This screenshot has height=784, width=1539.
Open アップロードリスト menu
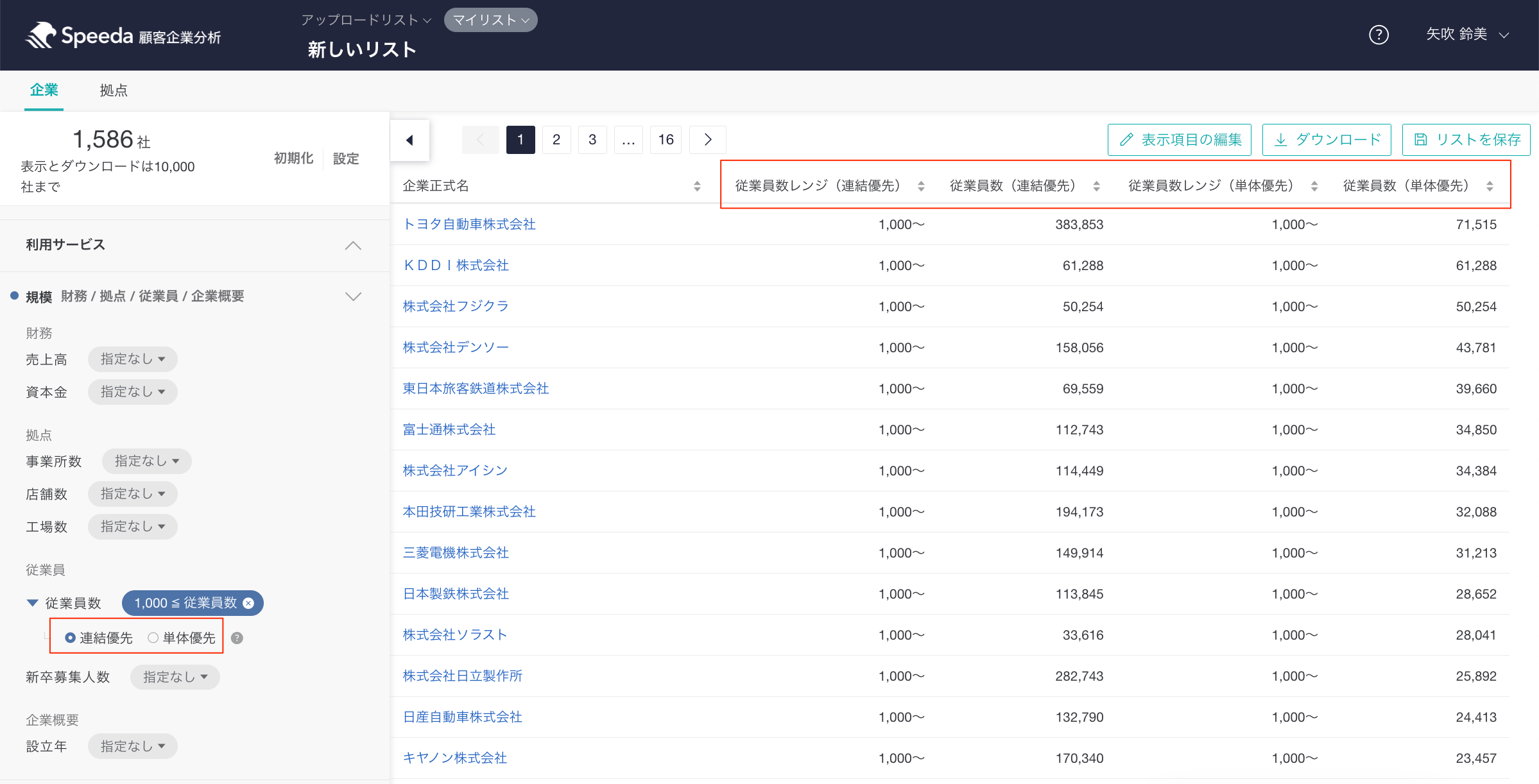click(366, 20)
